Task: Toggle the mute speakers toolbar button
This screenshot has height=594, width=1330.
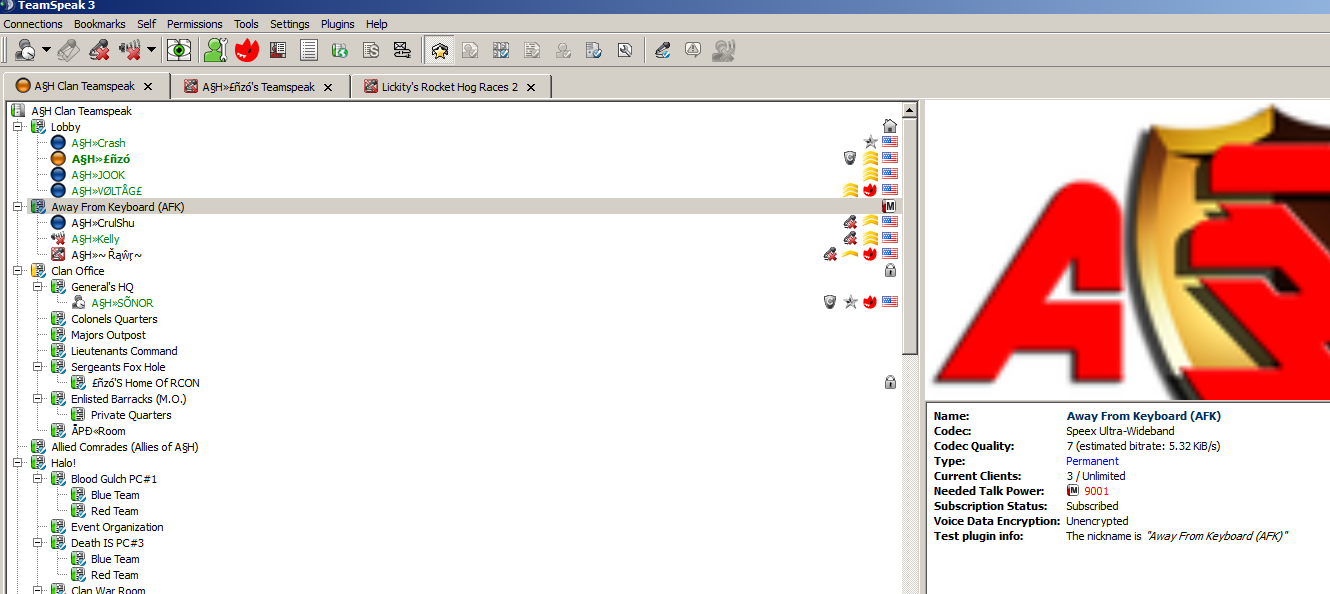Action: [x=130, y=49]
